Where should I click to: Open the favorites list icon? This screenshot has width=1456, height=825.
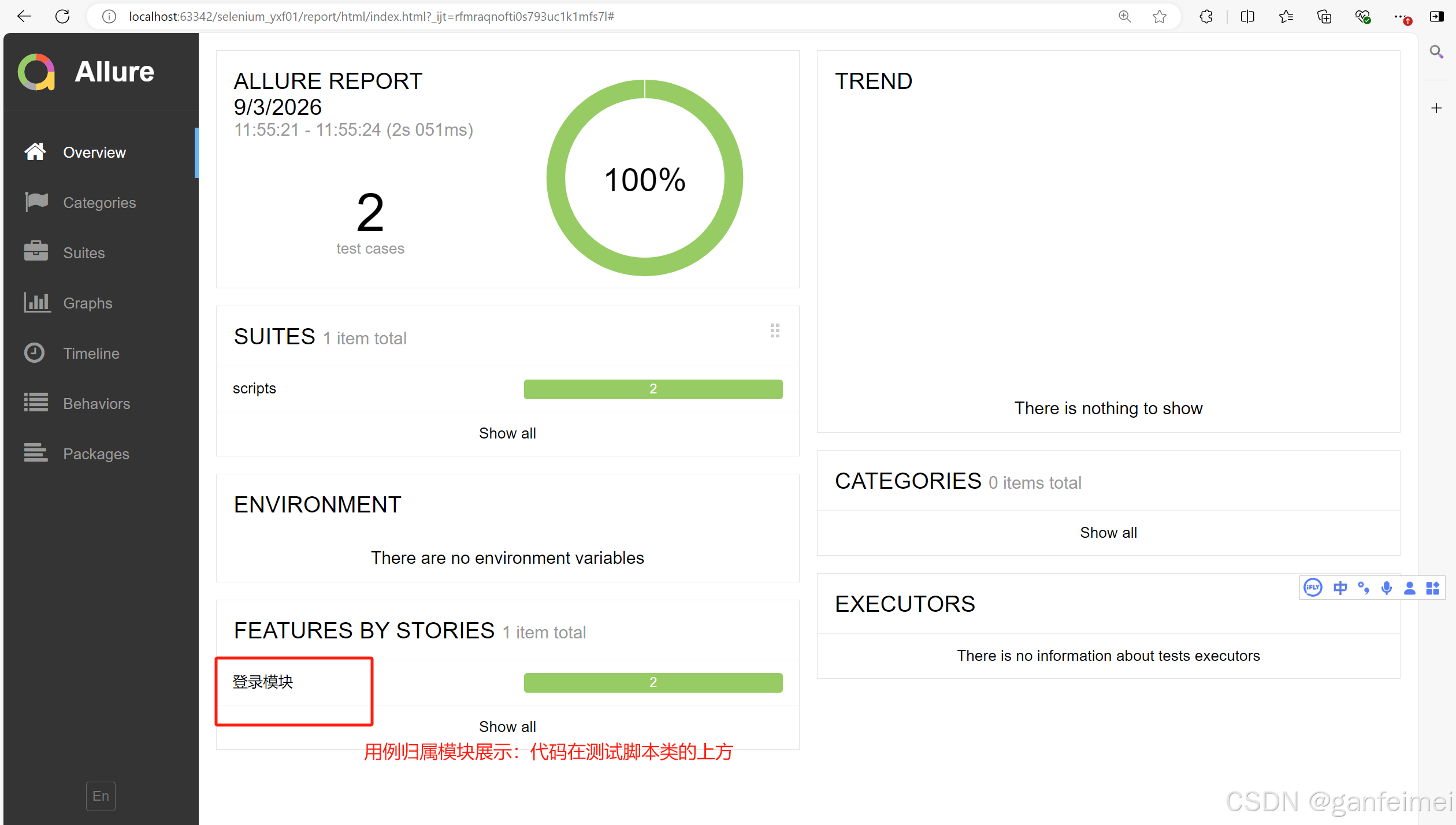click(1286, 17)
